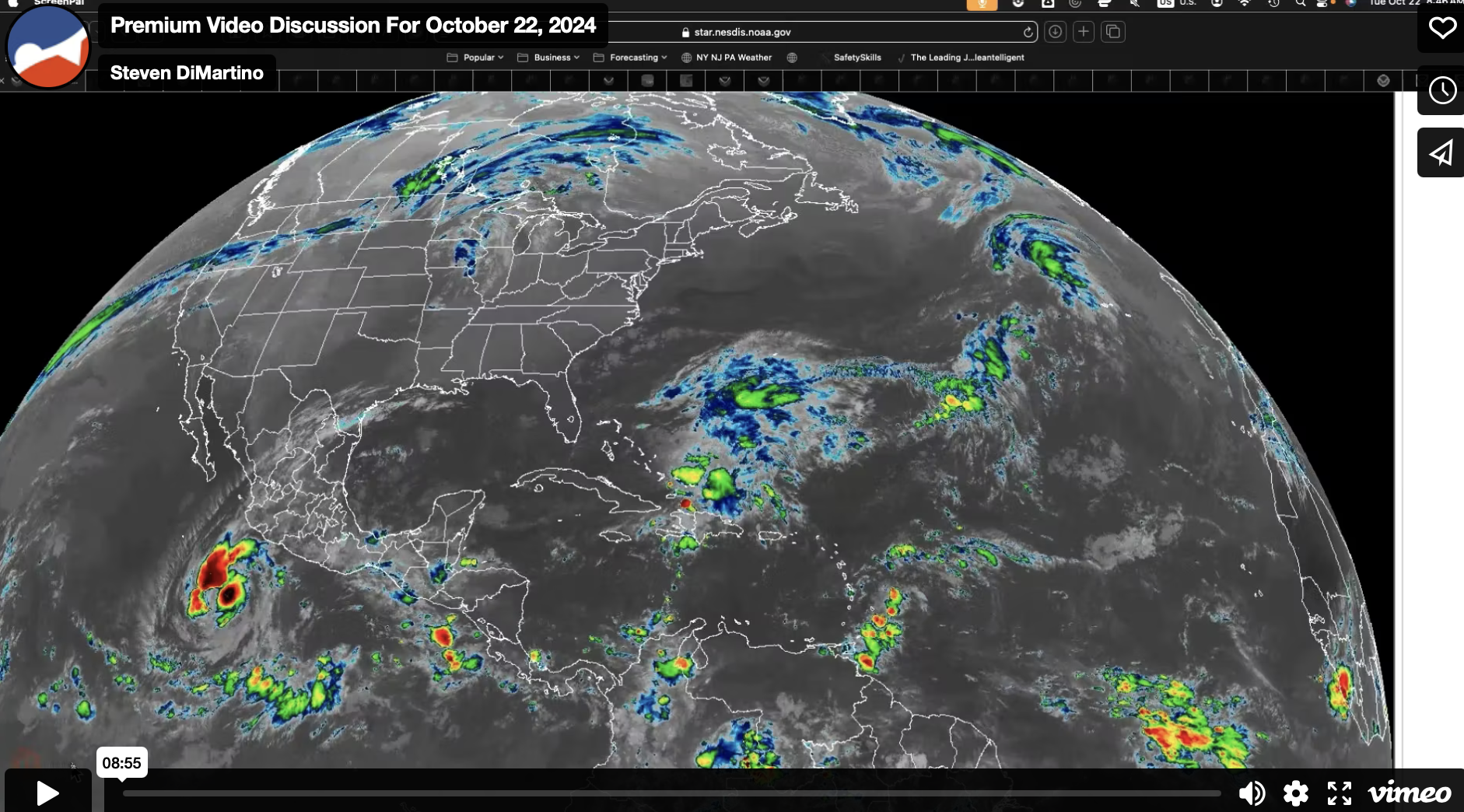Enter fullscreen mode in the player

1339,793
